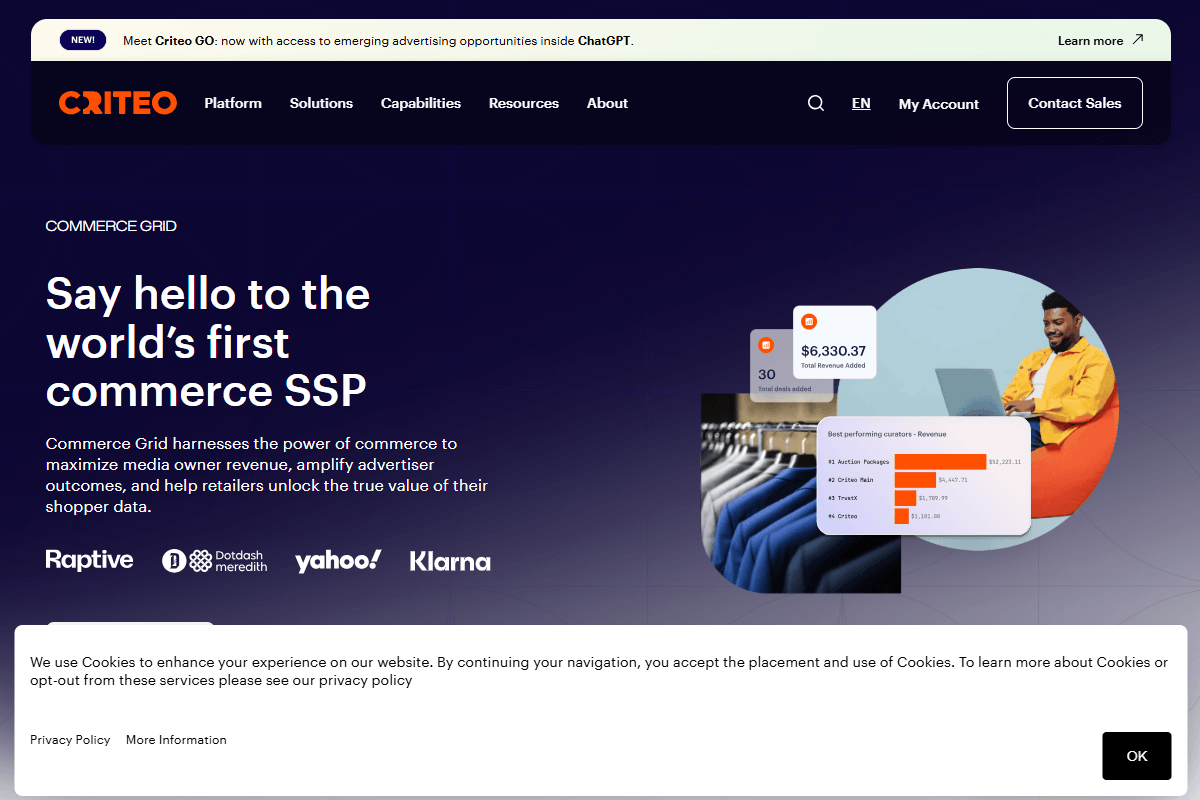Click the orange icon on the $6,330.37 revenue card
Viewport: 1200px width, 800px height.
pos(809,322)
